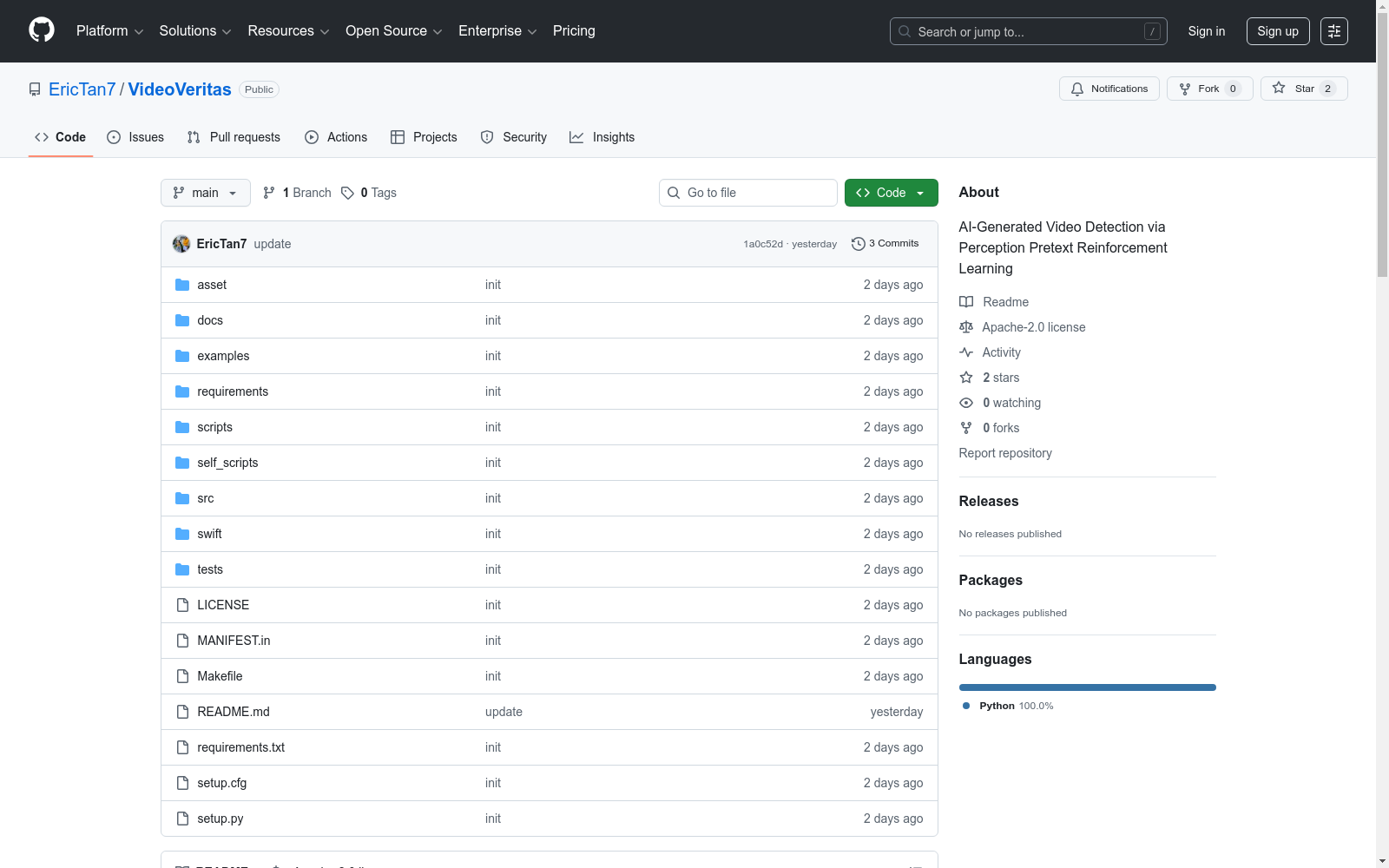1389x868 pixels.
Task: Click the asset folder icon
Action: [182, 285]
